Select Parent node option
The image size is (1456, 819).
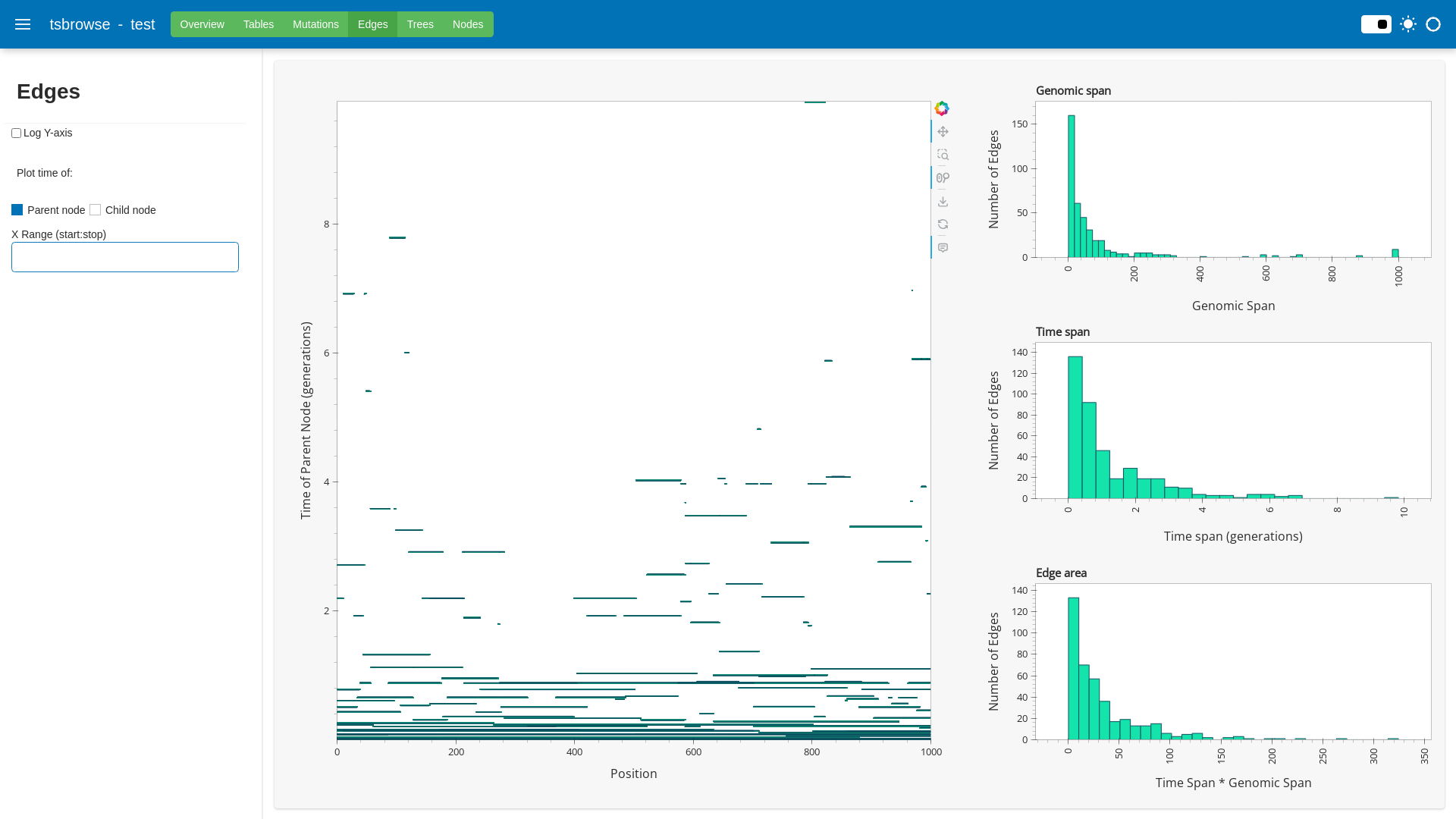[x=17, y=210]
